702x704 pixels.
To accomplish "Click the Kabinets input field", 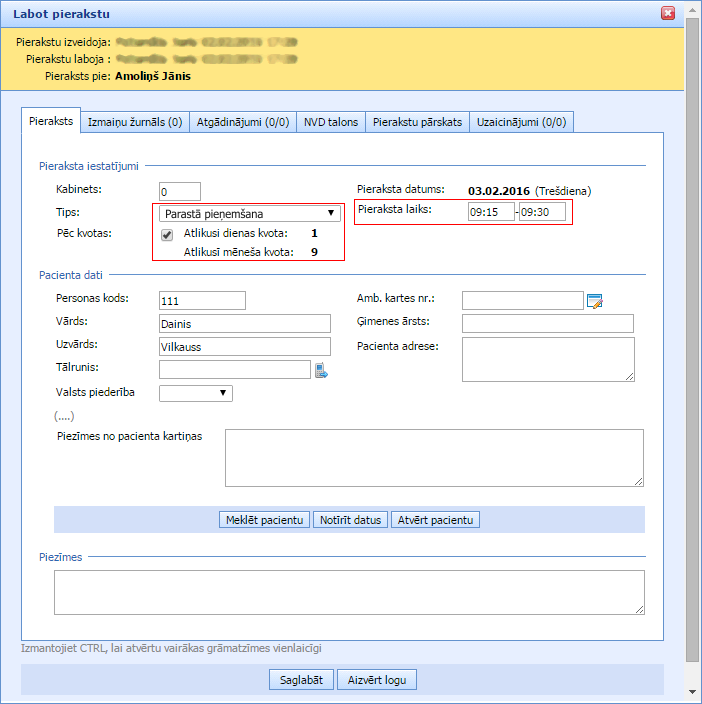I will 180,191.
